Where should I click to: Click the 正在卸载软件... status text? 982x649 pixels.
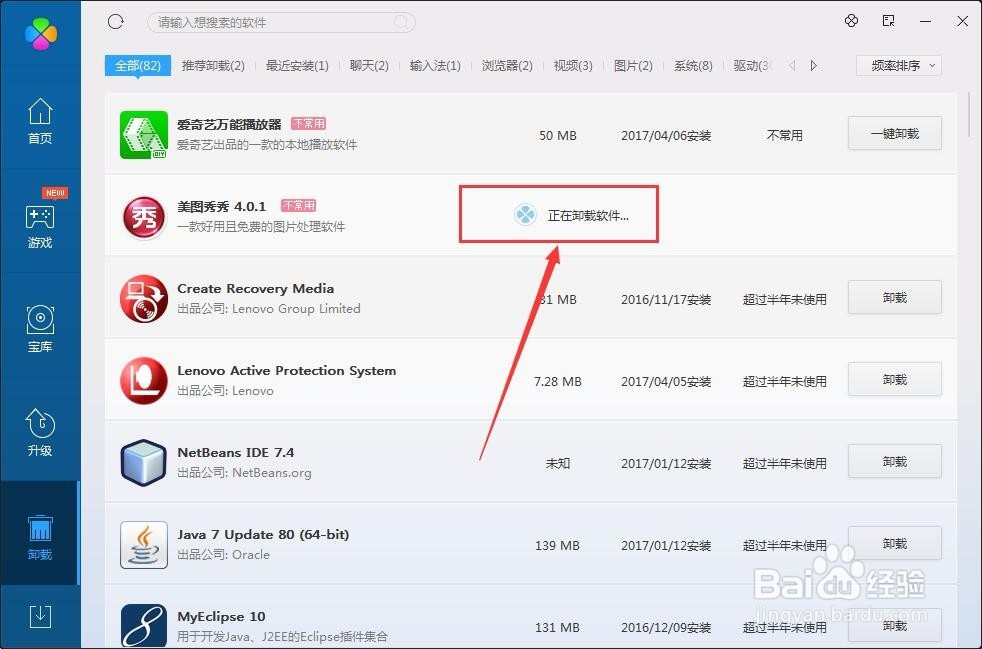[x=588, y=216]
